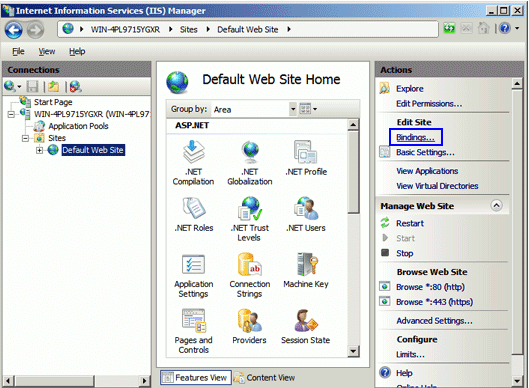Click View Applications link
The height and width of the screenshot is (388, 529).
pos(427,171)
